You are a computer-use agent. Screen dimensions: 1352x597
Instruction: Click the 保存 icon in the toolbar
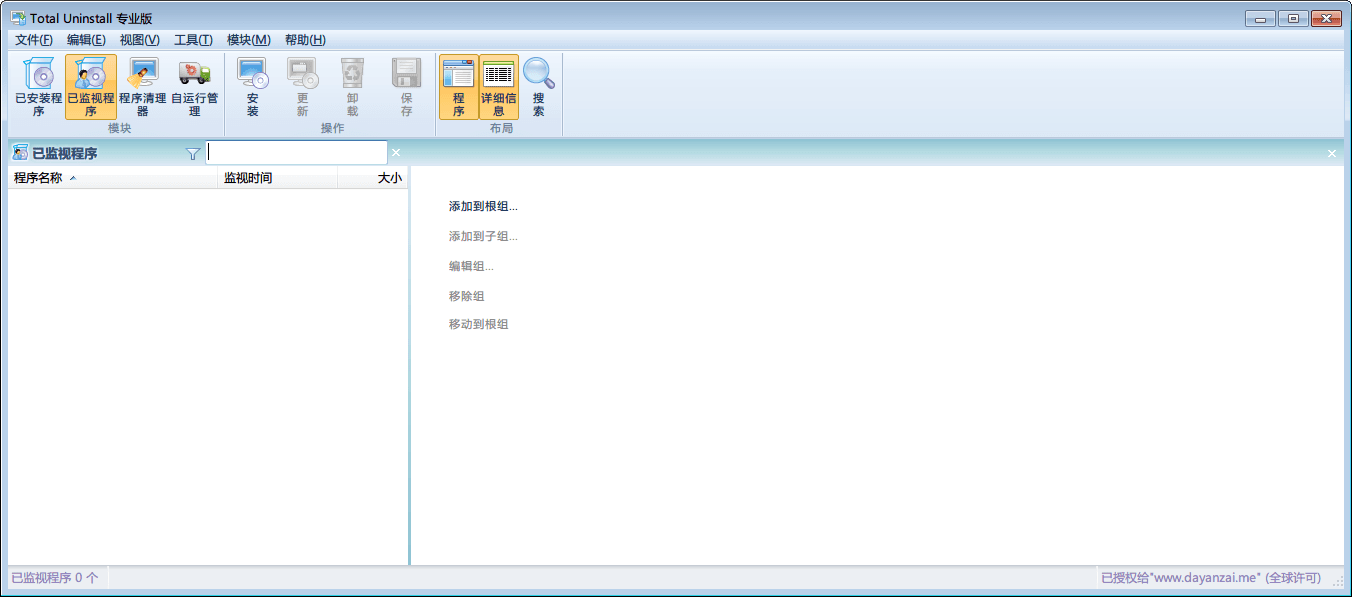tap(404, 88)
